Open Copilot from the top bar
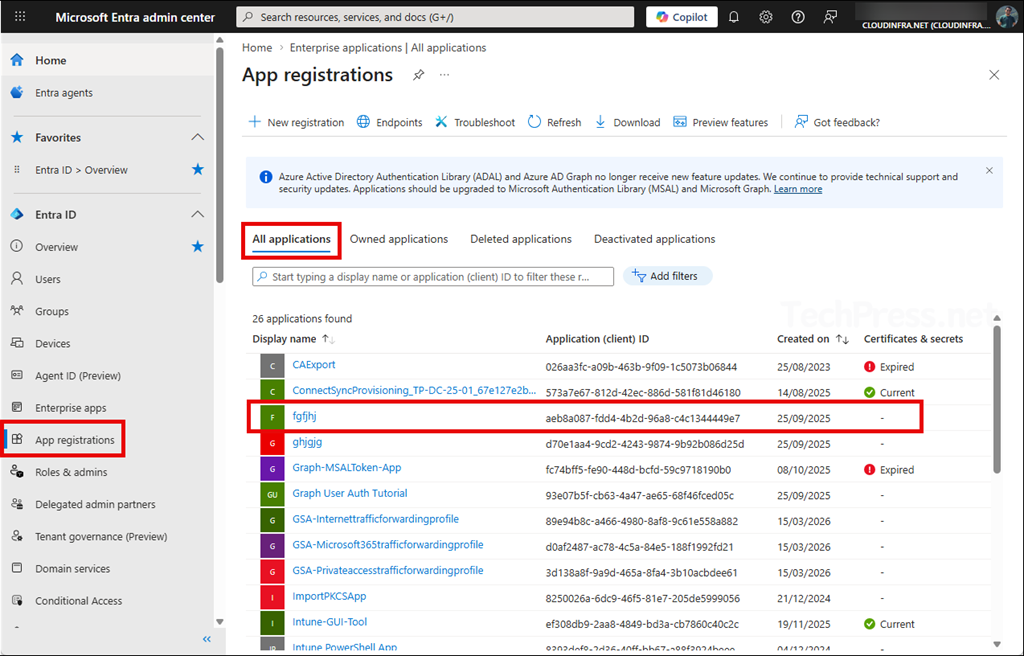Screen dimensions: 1024x656 681,16
